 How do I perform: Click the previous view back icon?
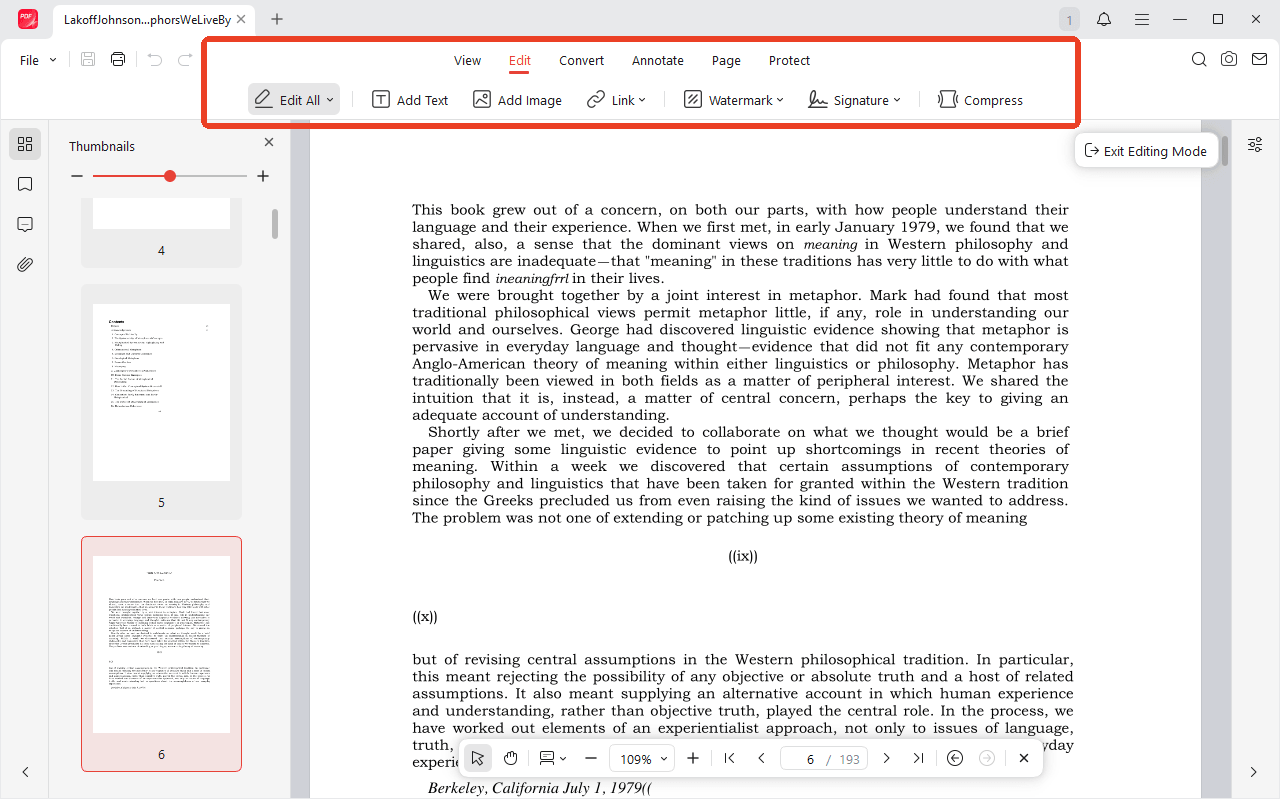[955, 758]
